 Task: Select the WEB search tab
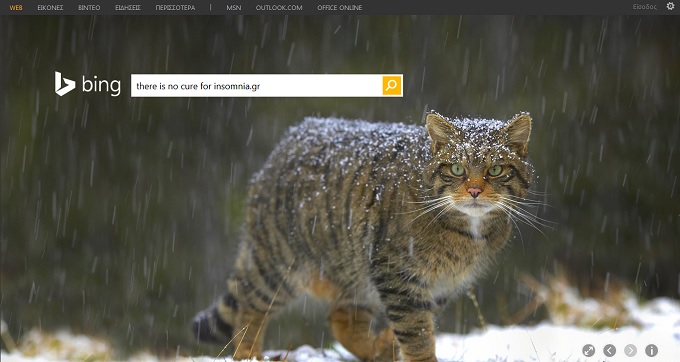[16, 7]
